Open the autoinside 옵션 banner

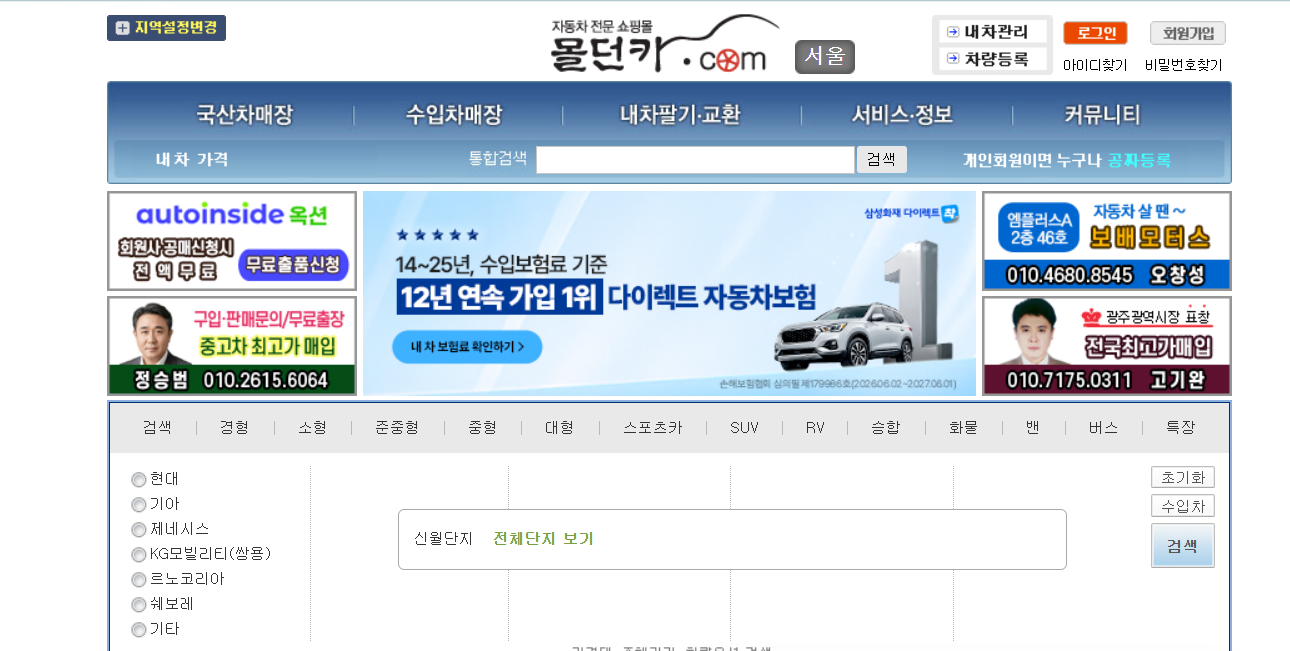pos(232,241)
